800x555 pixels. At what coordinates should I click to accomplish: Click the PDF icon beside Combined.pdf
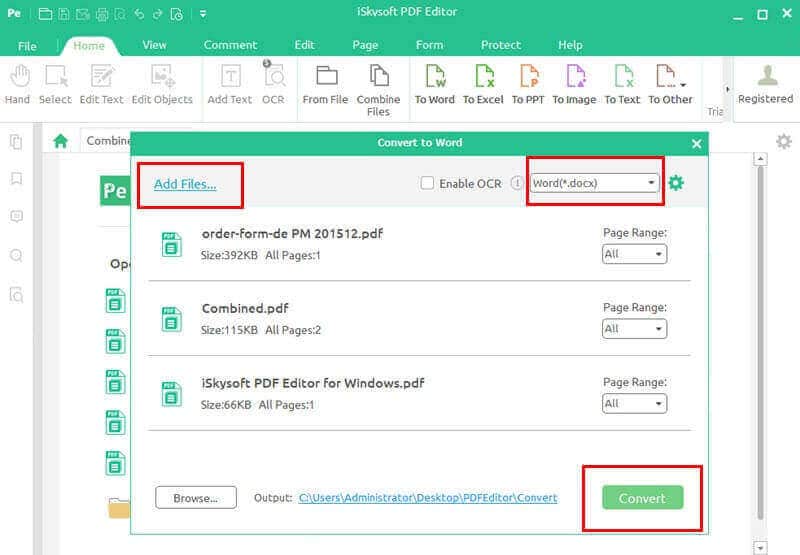click(171, 319)
